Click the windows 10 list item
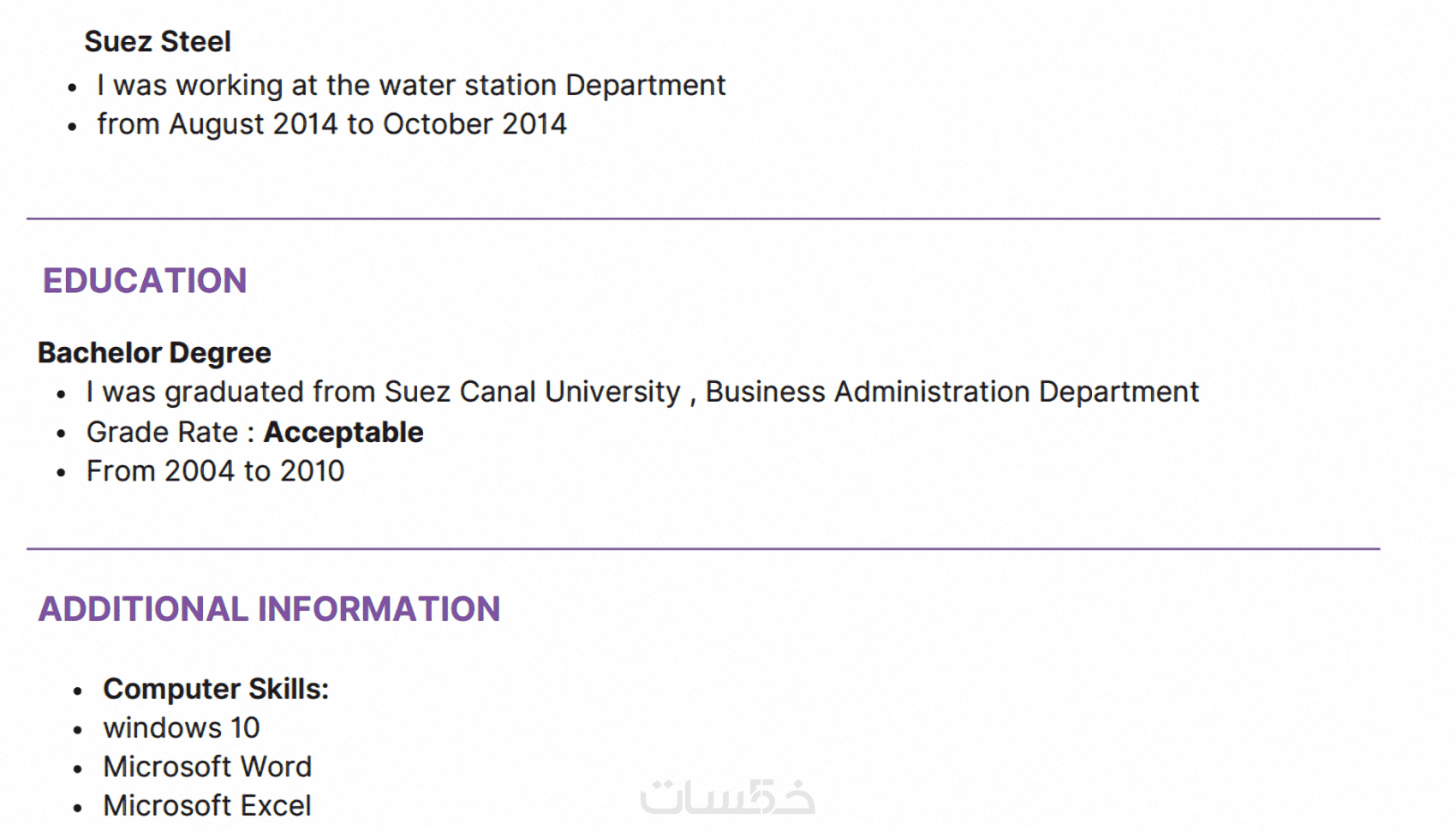Screen dimensions: 1456x831 point(182,728)
